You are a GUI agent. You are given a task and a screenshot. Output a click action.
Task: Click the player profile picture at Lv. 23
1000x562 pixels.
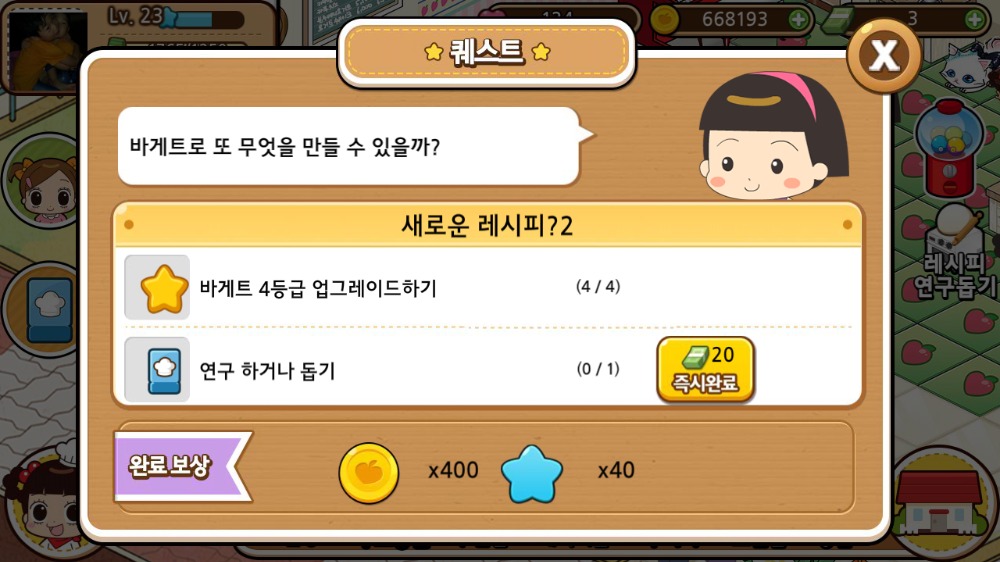(48, 48)
